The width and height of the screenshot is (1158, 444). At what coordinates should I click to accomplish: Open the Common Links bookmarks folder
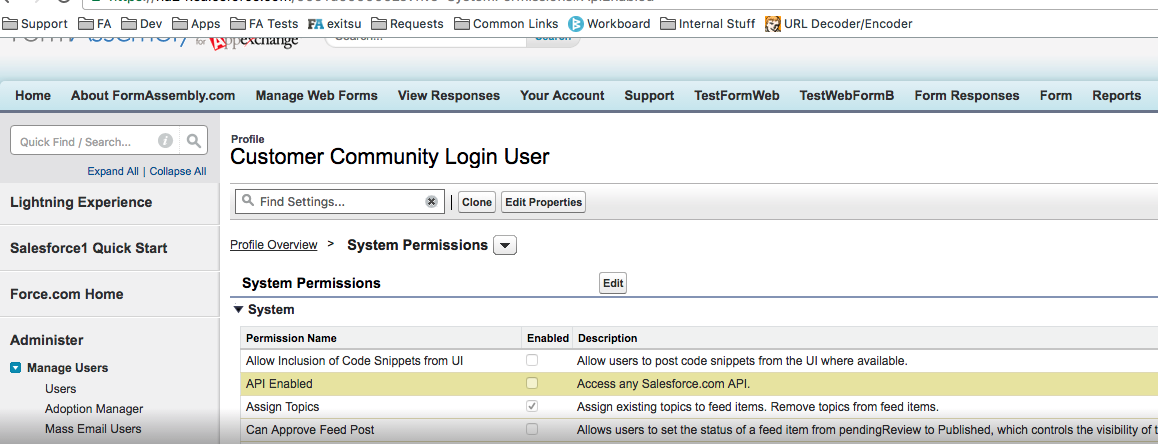click(x=507, y=24)
